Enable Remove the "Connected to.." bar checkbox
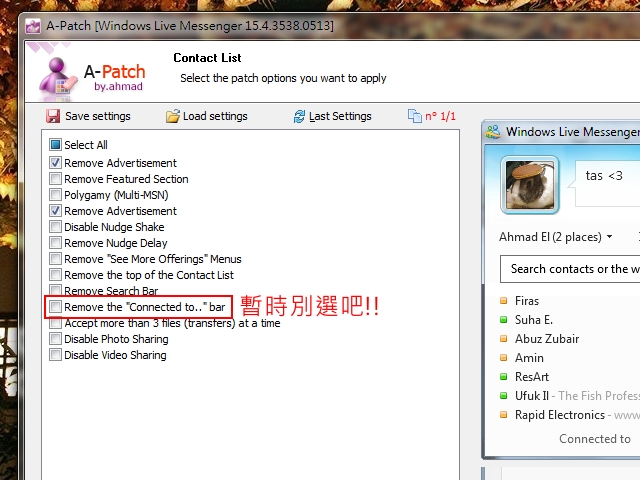 tap(55, 306)
